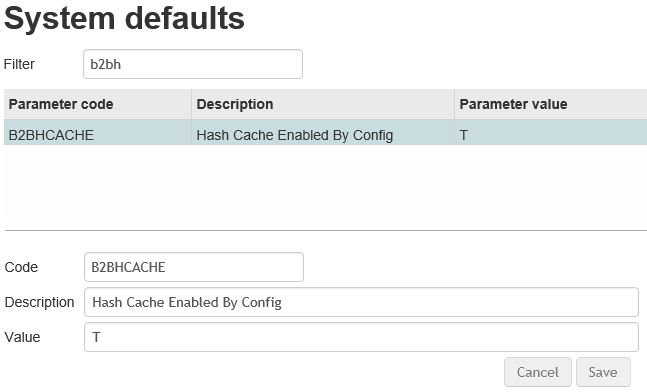Focus the Description field in the edit form
The width and height of the screenshot is (647, 392).
pyautogui.click(x=361, y=302)
